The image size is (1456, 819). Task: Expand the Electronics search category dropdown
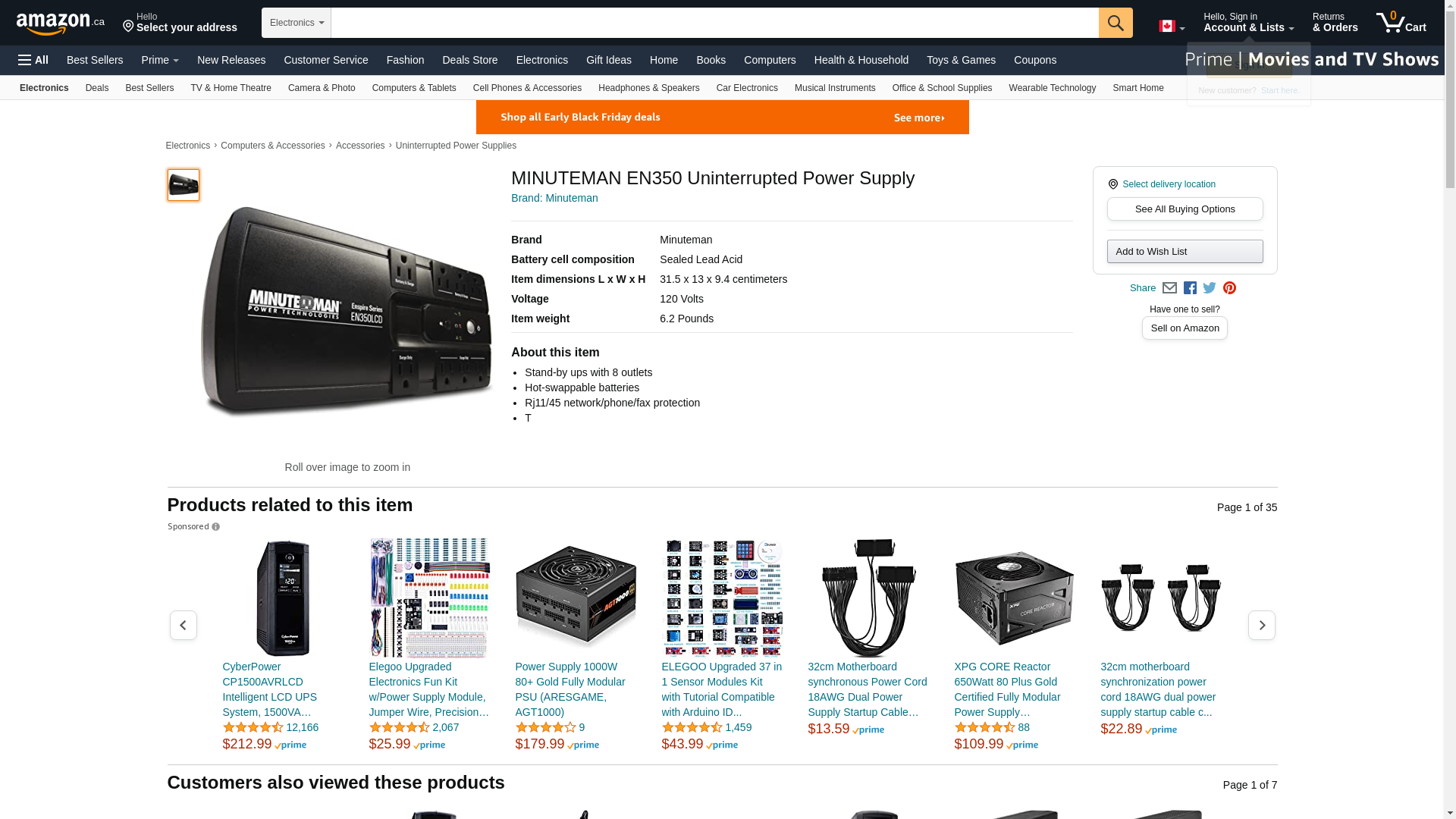tap(297, 23)
